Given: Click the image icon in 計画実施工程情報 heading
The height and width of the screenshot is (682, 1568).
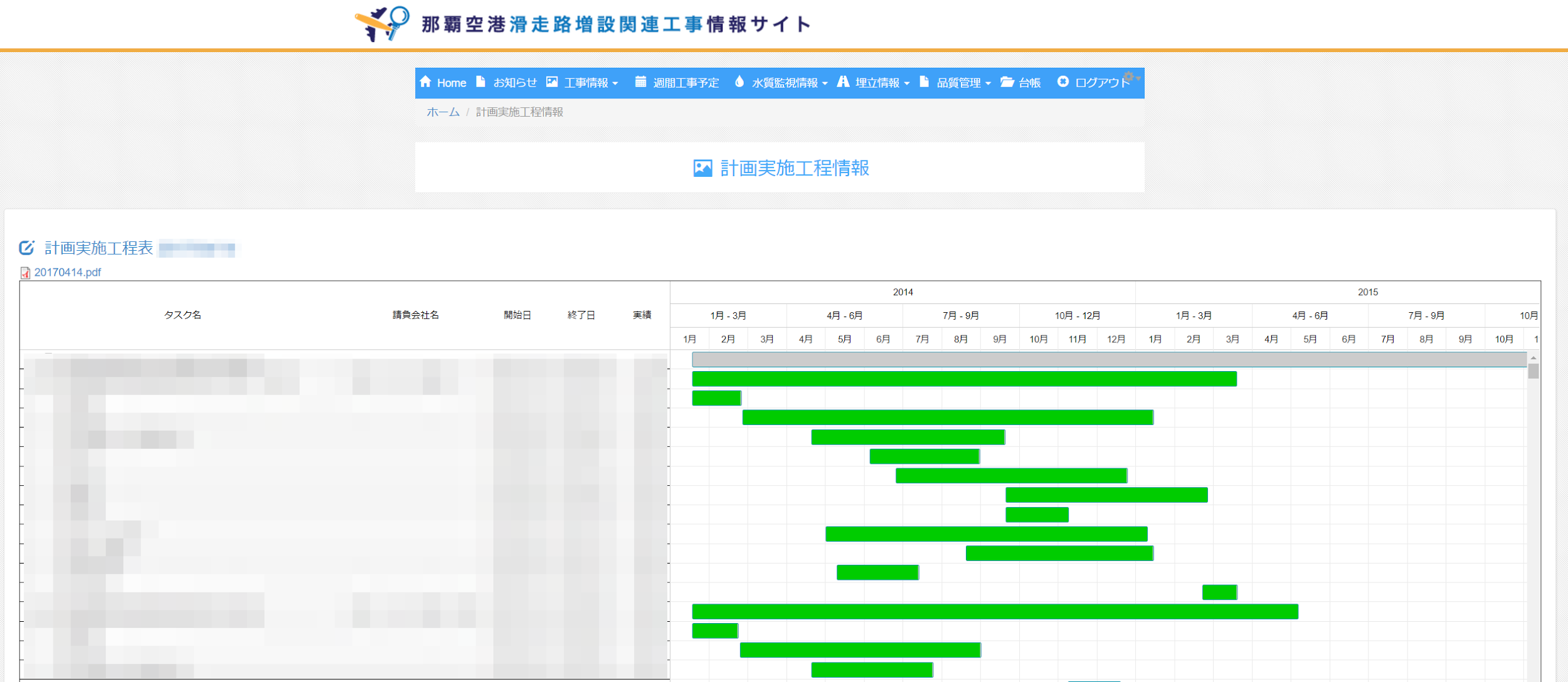Looking at the screenshot, I should click(x=702, y=167).
